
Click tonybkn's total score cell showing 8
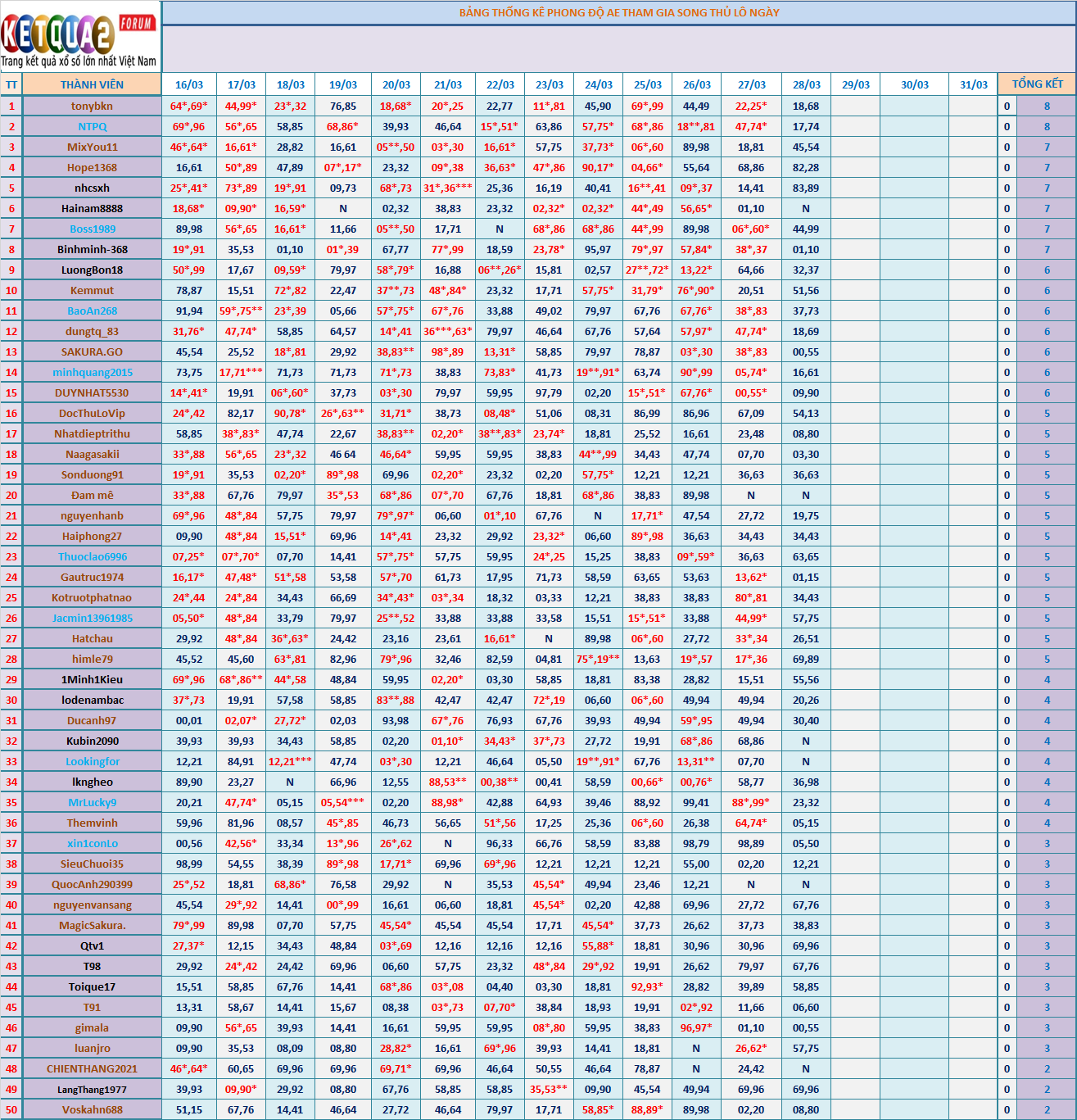[x=1047, y=106]
